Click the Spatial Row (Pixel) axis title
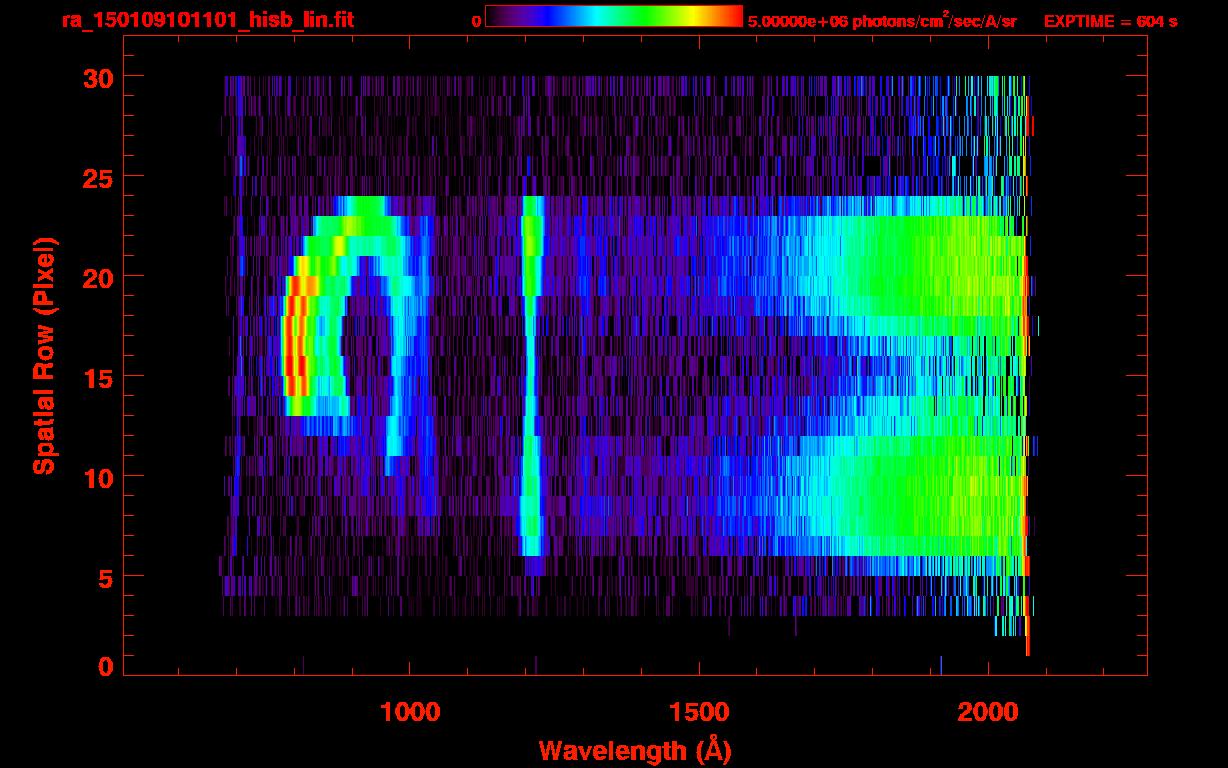The height and width of the screenshot is (768, 1228). coord(43,355)
